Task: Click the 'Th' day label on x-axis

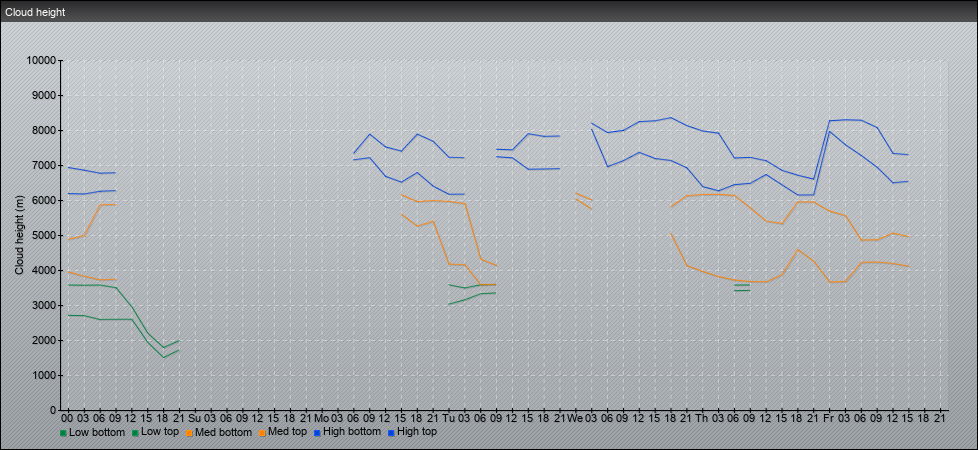Action: (702, 418)
